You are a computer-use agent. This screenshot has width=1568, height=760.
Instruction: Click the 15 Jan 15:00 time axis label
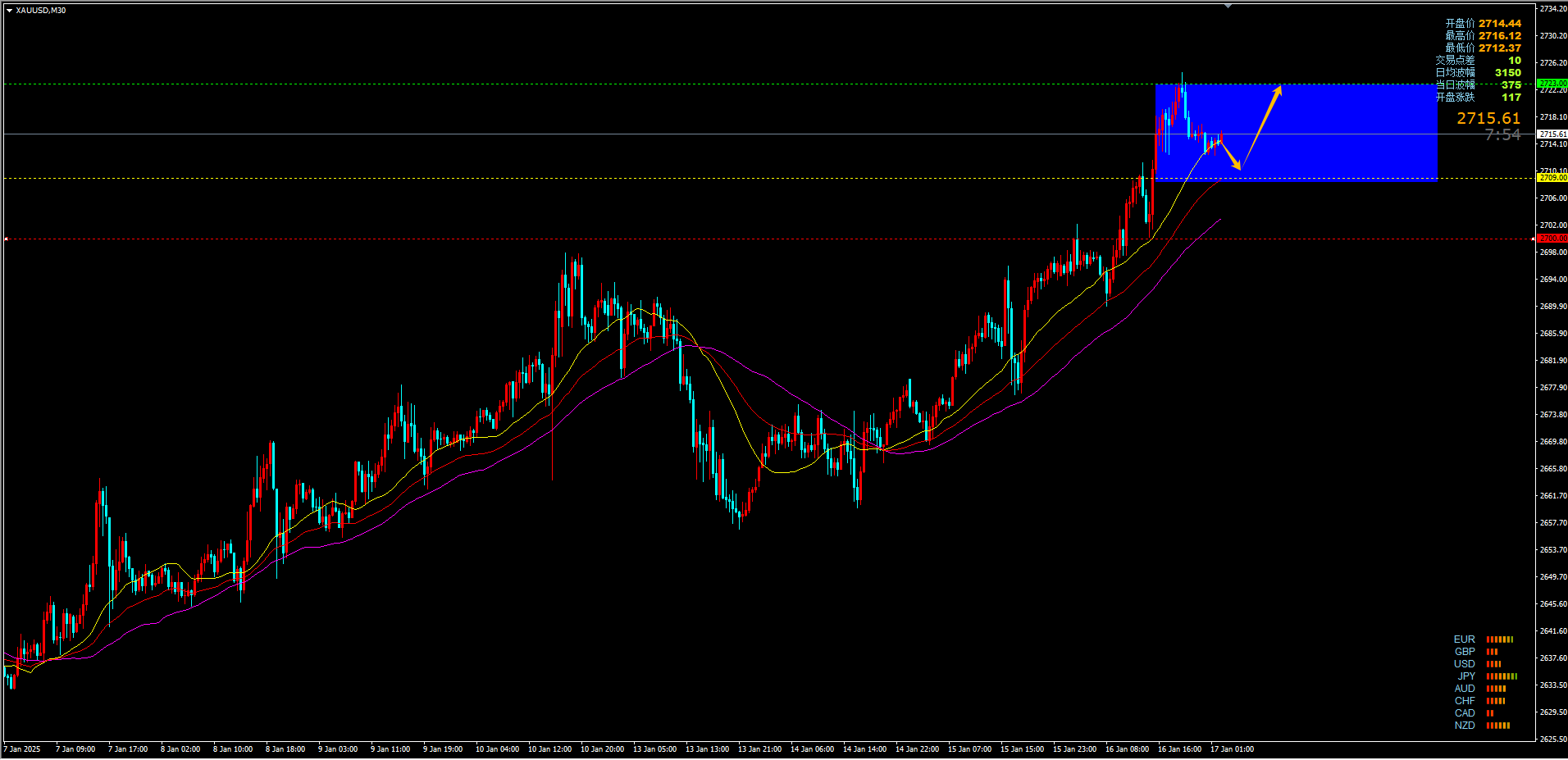click(x=1022, y=749)
